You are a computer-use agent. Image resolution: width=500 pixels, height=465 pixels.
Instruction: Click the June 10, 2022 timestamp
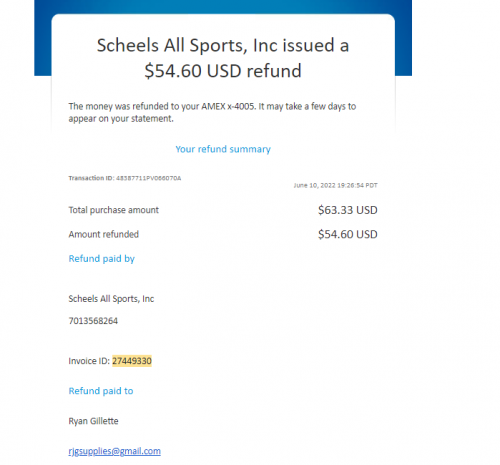point(336,185)
